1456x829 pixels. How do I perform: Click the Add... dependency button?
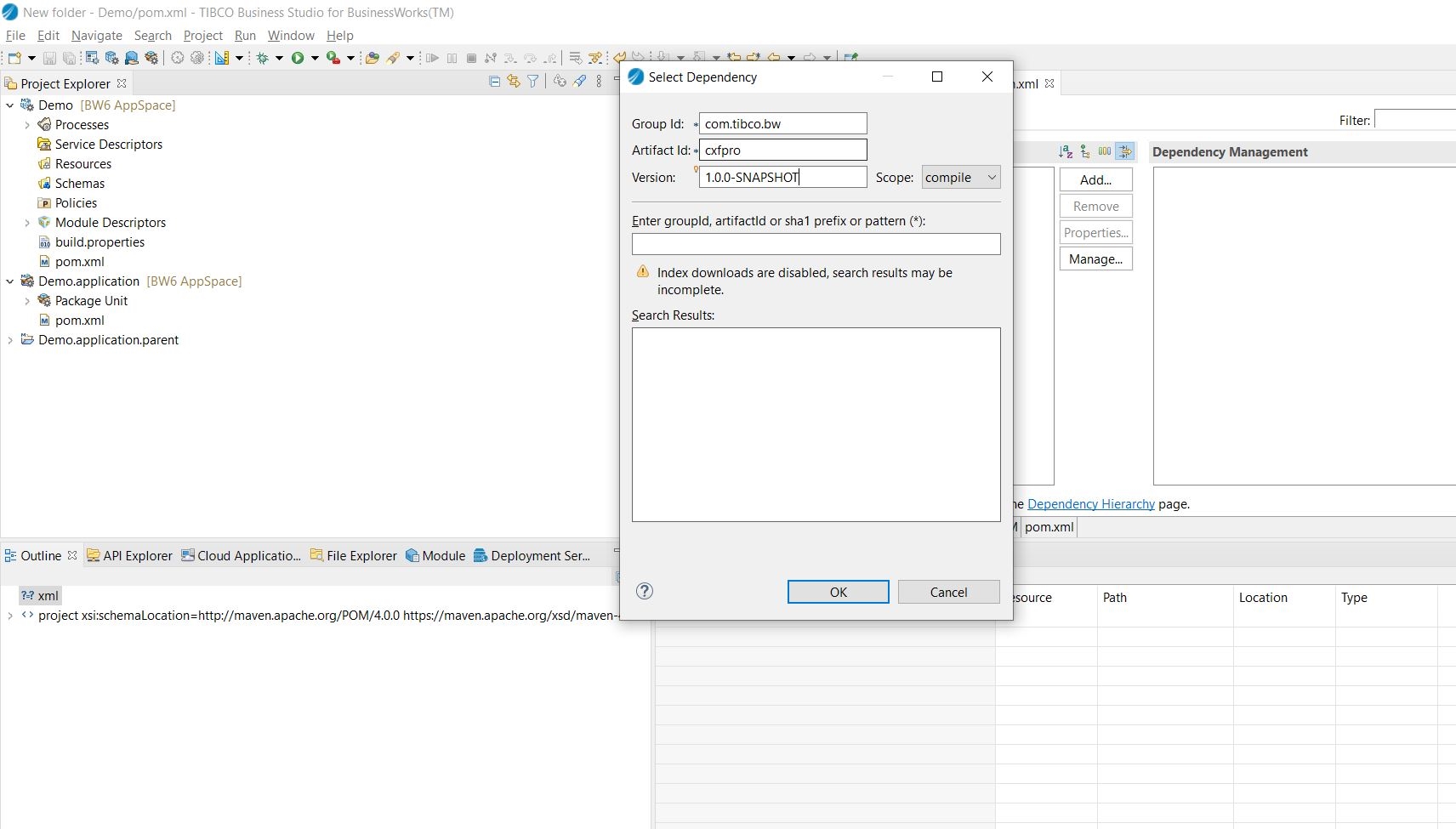[1096, 179]
